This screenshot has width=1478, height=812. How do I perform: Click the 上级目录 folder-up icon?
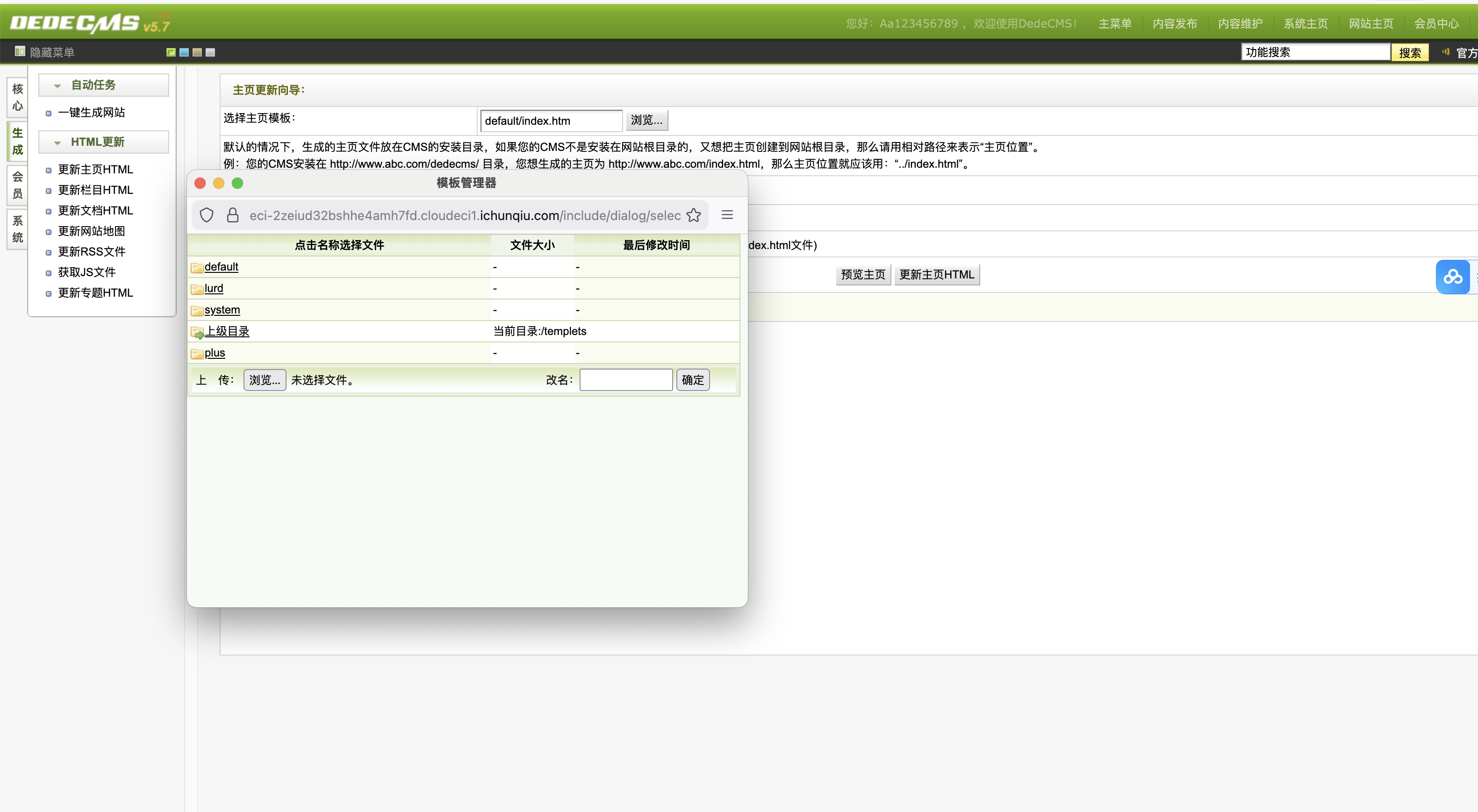(197, 332)
